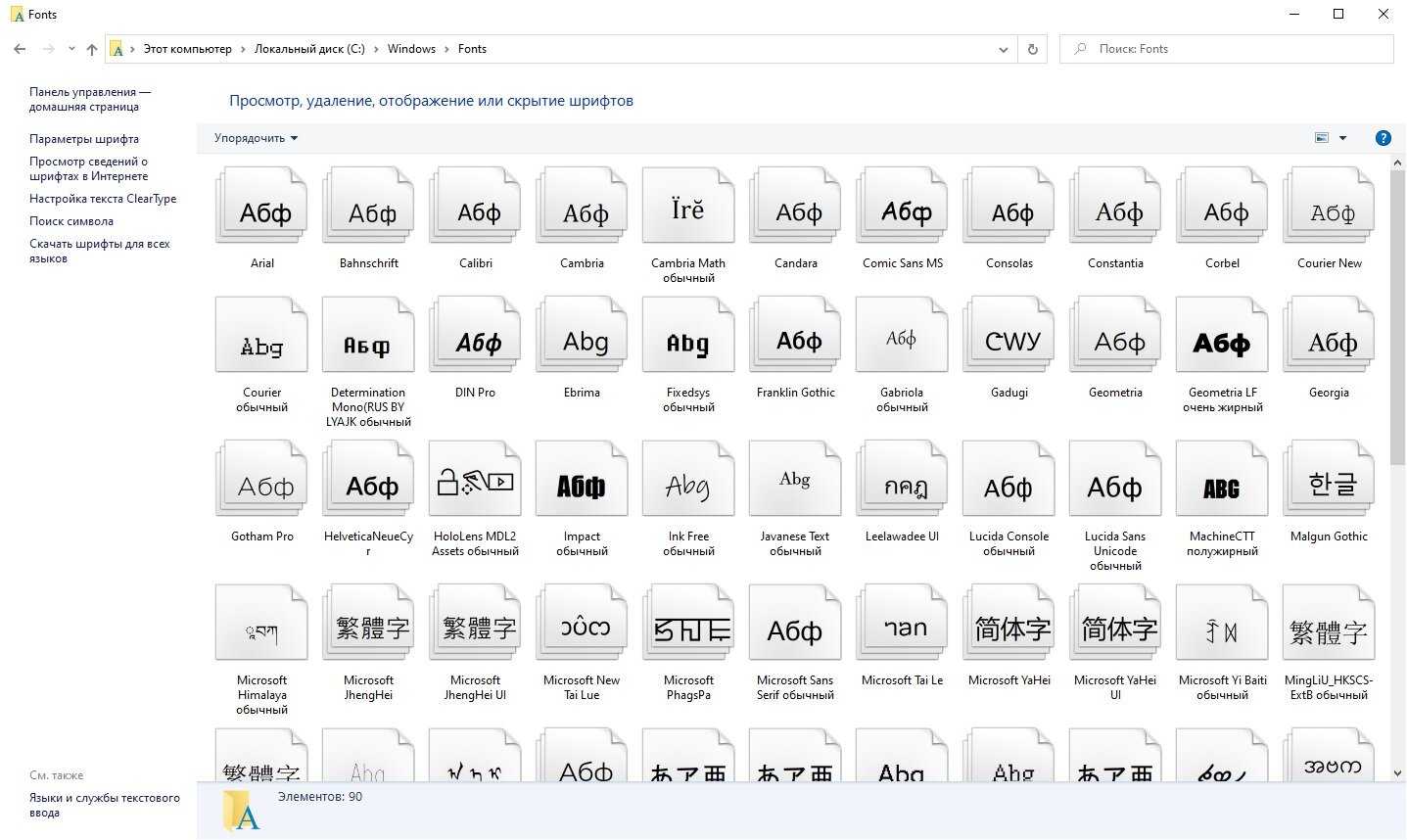This screenshot has width=1407, height=840.
Task: Refresh the Fonts folder view
Action: (x=1032, y=49)
